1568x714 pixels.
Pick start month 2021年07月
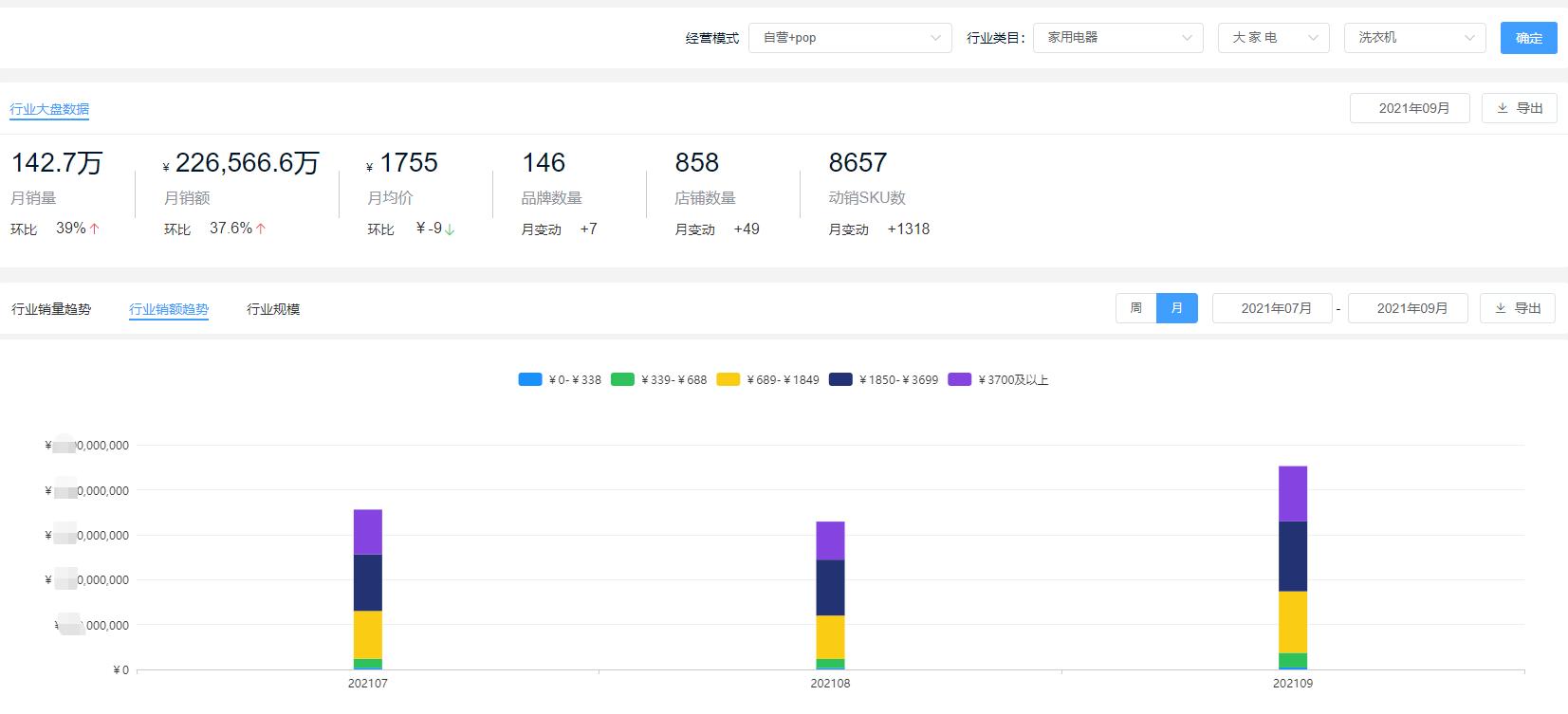1272,308
